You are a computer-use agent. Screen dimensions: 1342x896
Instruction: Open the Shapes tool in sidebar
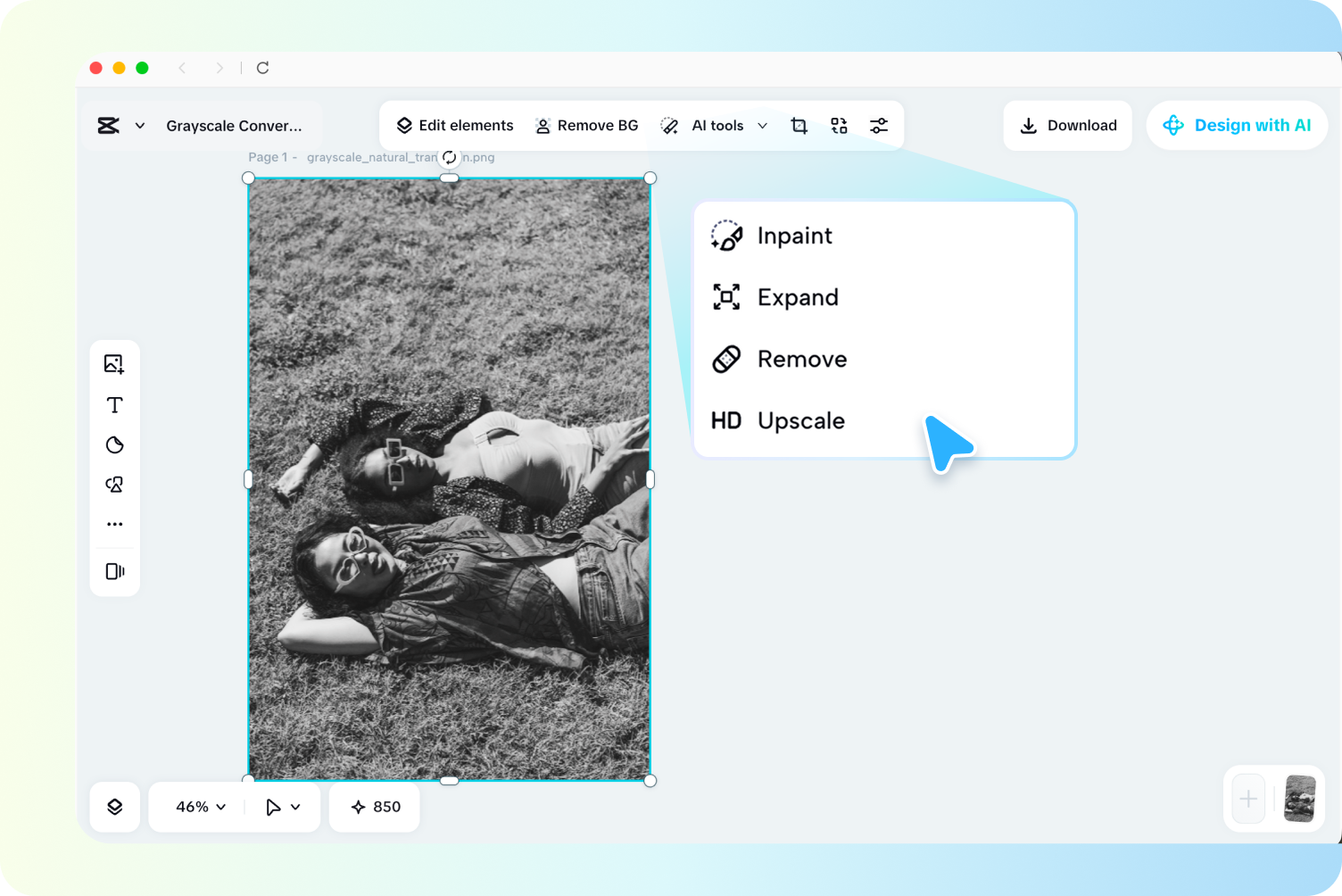(x=114, y=444)
